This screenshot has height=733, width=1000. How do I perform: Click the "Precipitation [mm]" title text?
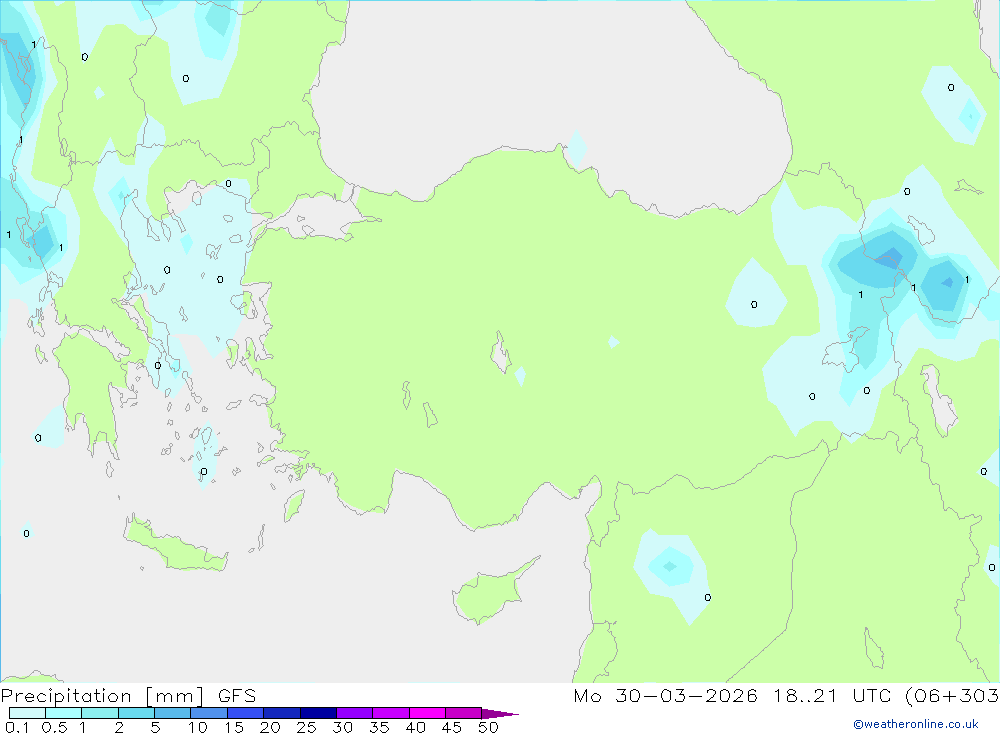click(x=103, y=696)
